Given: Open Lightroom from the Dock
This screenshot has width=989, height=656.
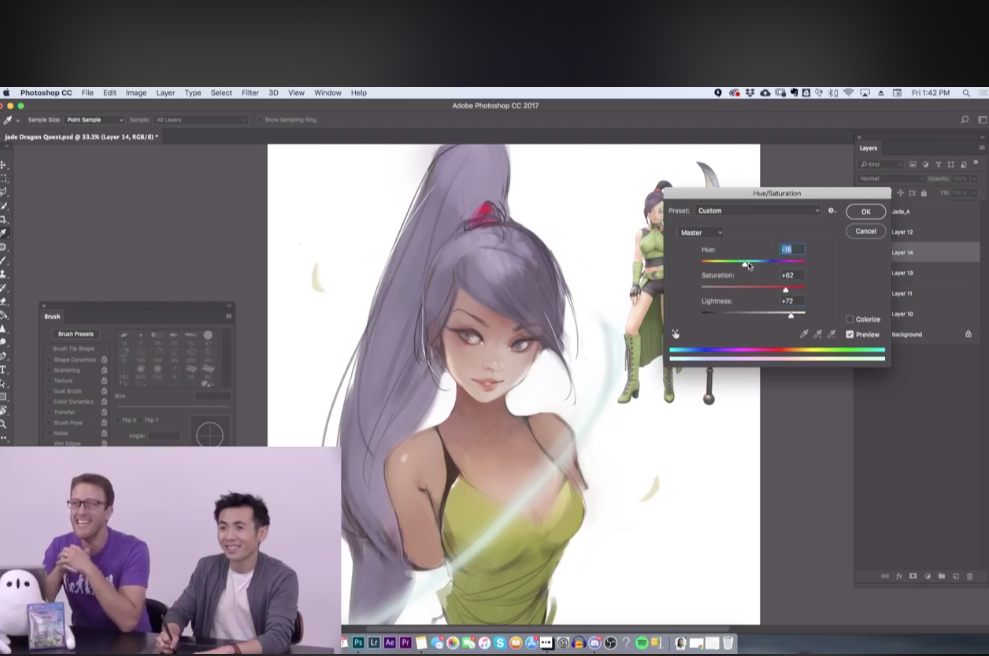Looking at the screenshot, I should click(x=374, y=643).
